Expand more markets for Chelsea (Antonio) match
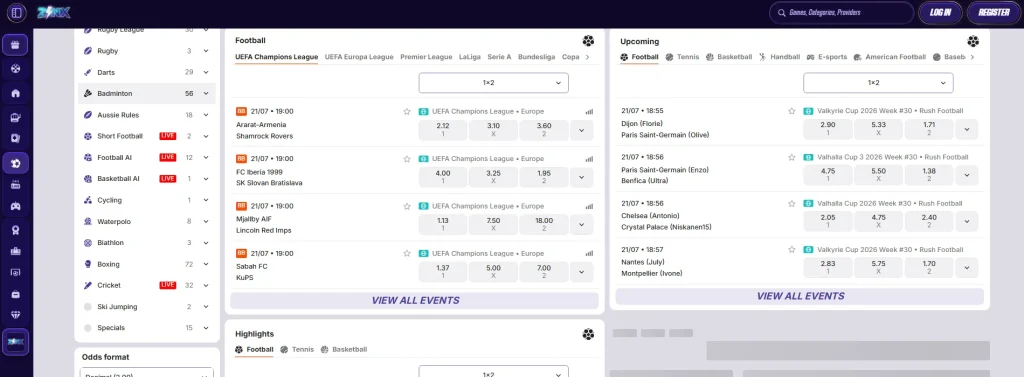This screenshot has width=1024, height=377. (967, 221)
